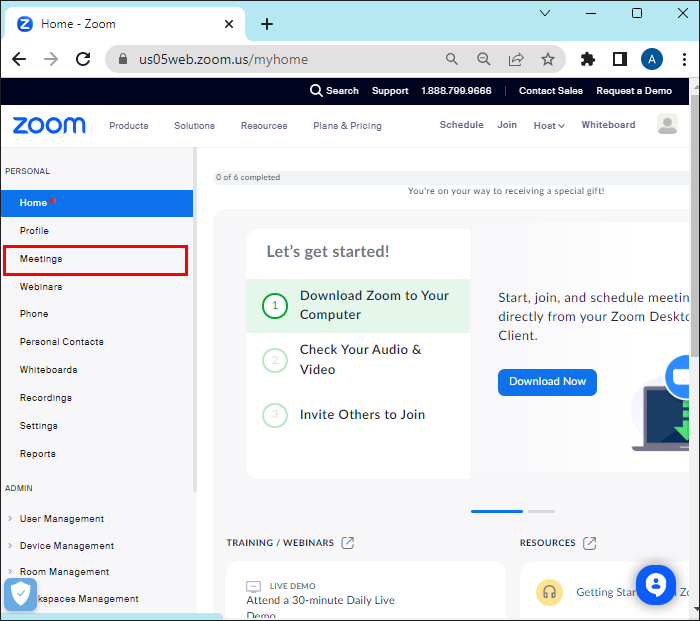Click the lock icon in address bar
Viewport: 700px width, 621px height.
click(x=123, y=59)
